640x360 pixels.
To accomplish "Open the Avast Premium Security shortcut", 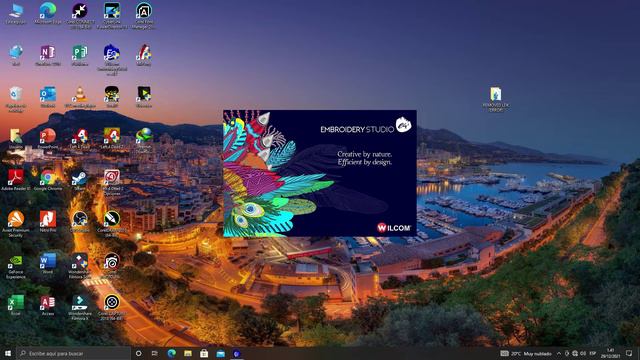I will coord(16,224).
